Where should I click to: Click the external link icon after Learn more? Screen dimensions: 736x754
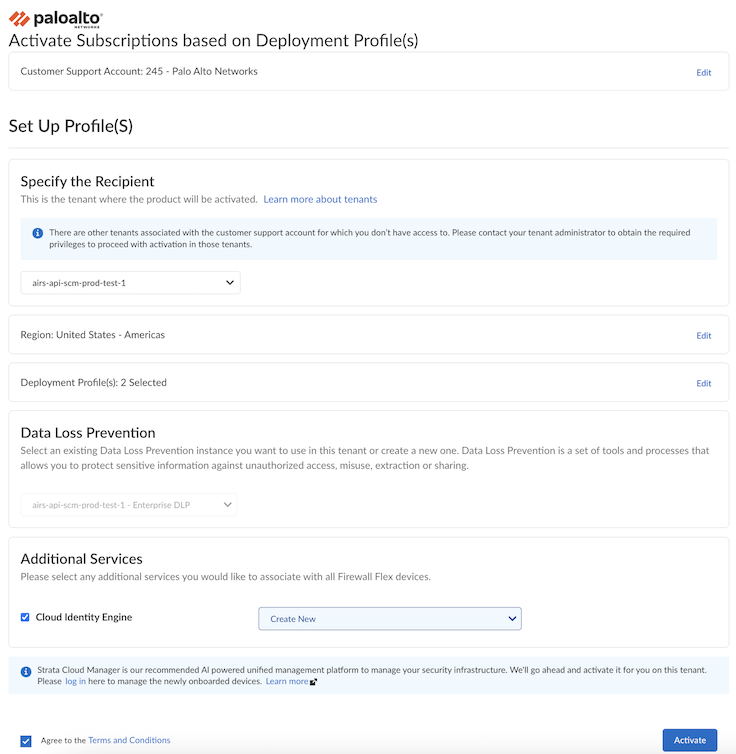(x=314, y=682)
